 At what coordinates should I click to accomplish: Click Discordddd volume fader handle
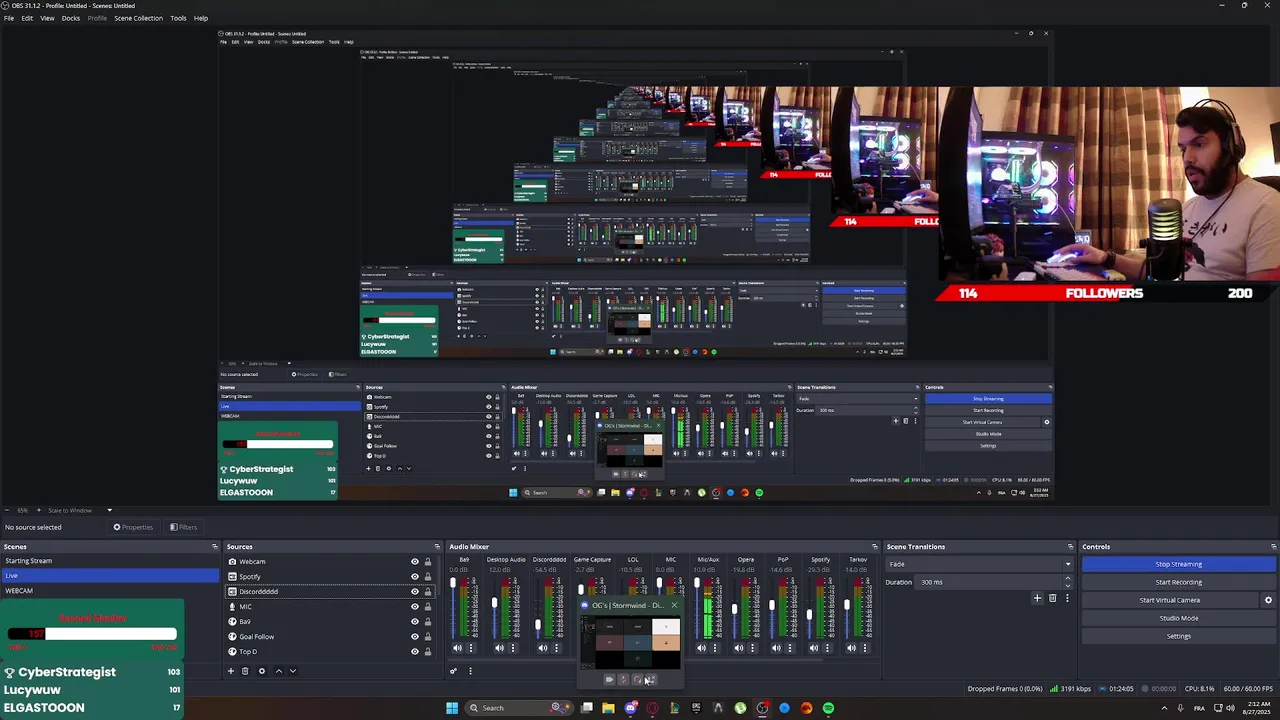pyautogui.click(x=538, y=624)
